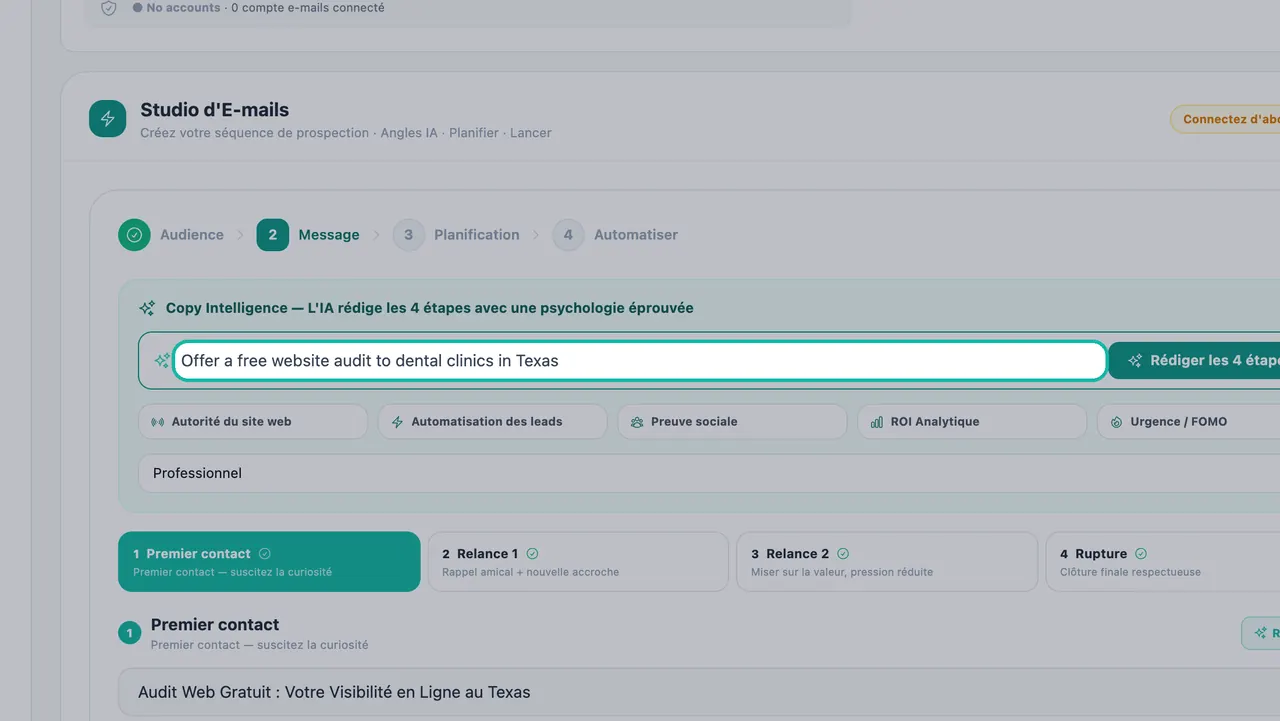Click the checkmark icon on Relance 2 tab
This screenshot has width=1280, height=721.
pyautogui.click(x=843, y=554)
